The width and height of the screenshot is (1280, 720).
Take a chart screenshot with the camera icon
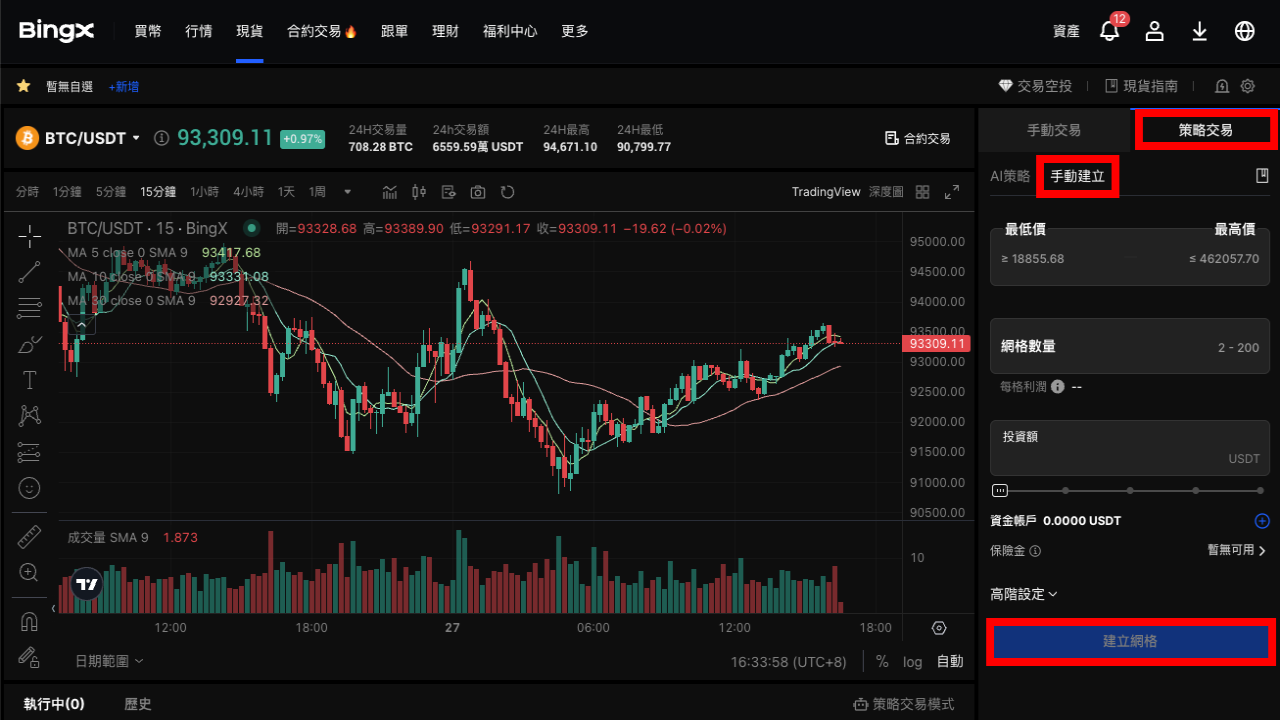(x=479, y=191)
